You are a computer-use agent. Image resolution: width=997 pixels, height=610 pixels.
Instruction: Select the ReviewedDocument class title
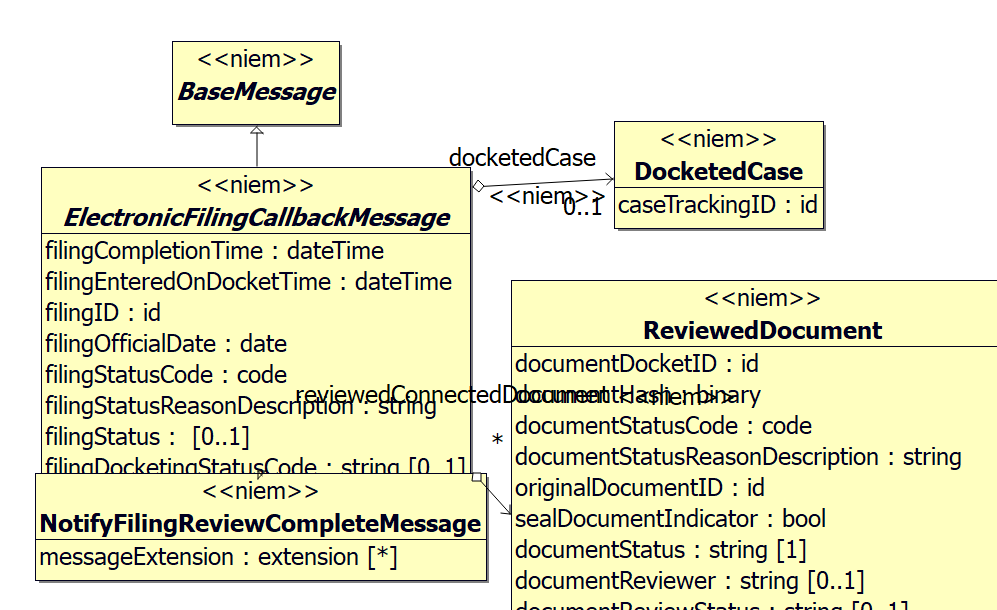pyautogui.click(x=762, y=330)
